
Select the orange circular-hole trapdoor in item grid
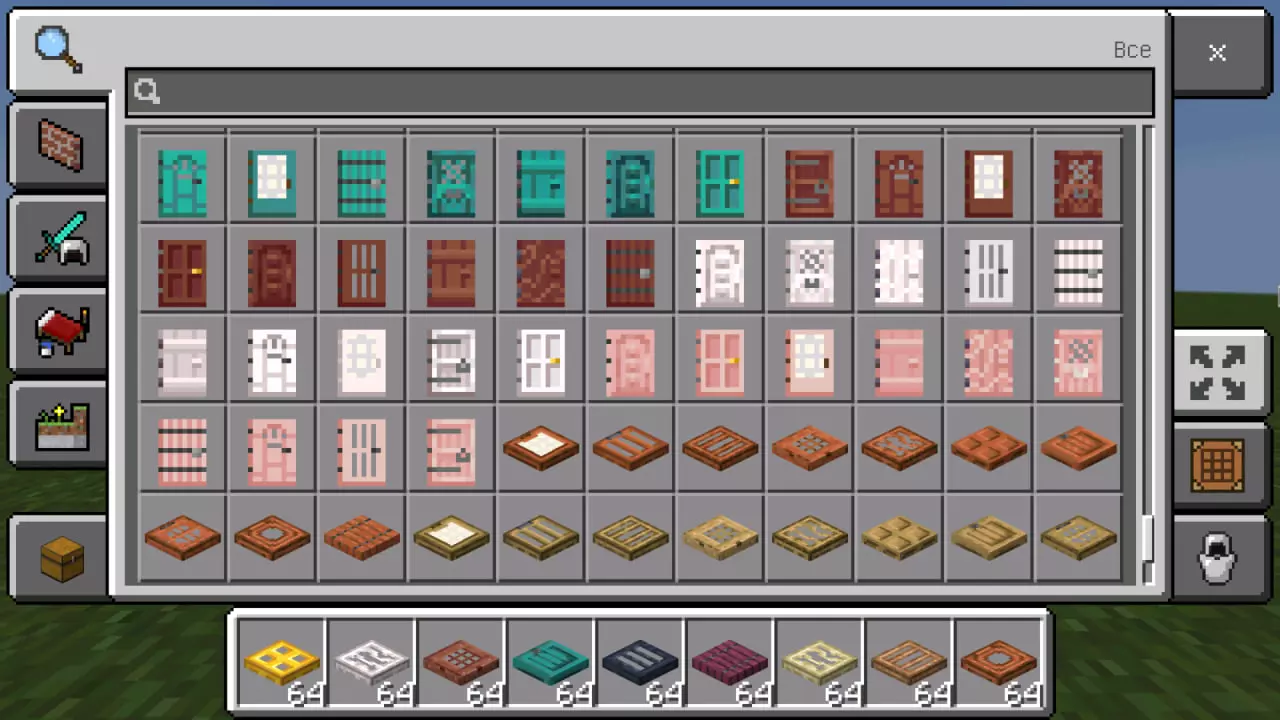tap(272, 539)
